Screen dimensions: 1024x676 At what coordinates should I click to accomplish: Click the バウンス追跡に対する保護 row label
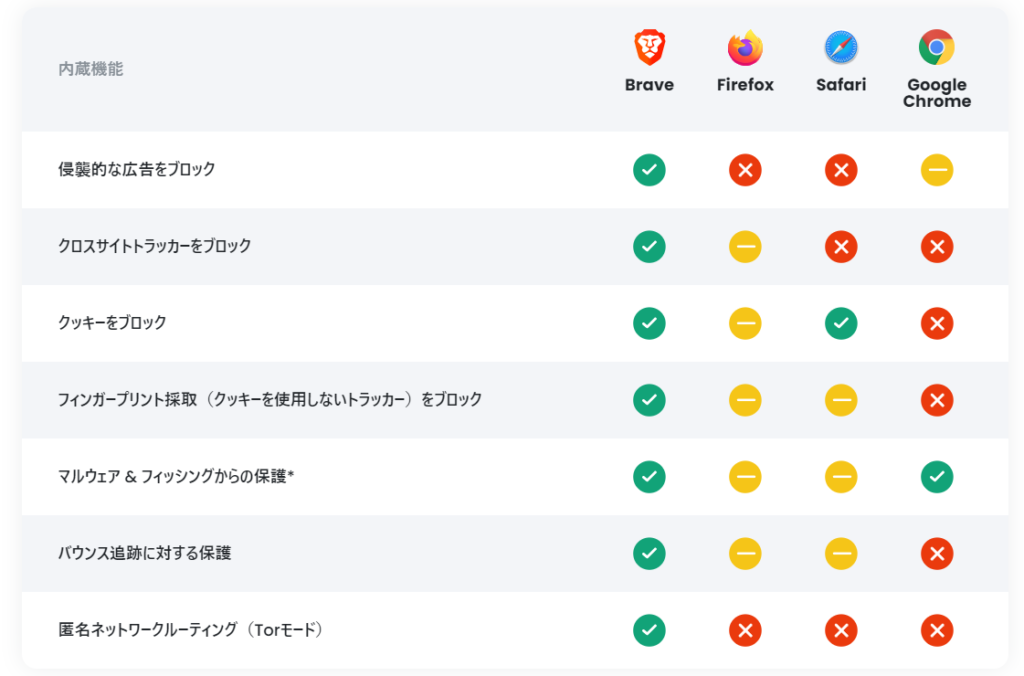[145, 552]
